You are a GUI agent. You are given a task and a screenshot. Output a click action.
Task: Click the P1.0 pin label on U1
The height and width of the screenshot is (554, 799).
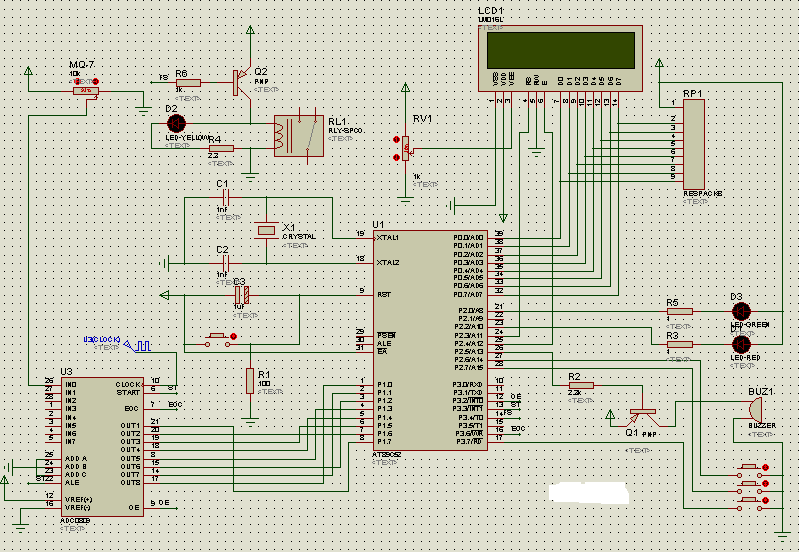tap(385, 385)
